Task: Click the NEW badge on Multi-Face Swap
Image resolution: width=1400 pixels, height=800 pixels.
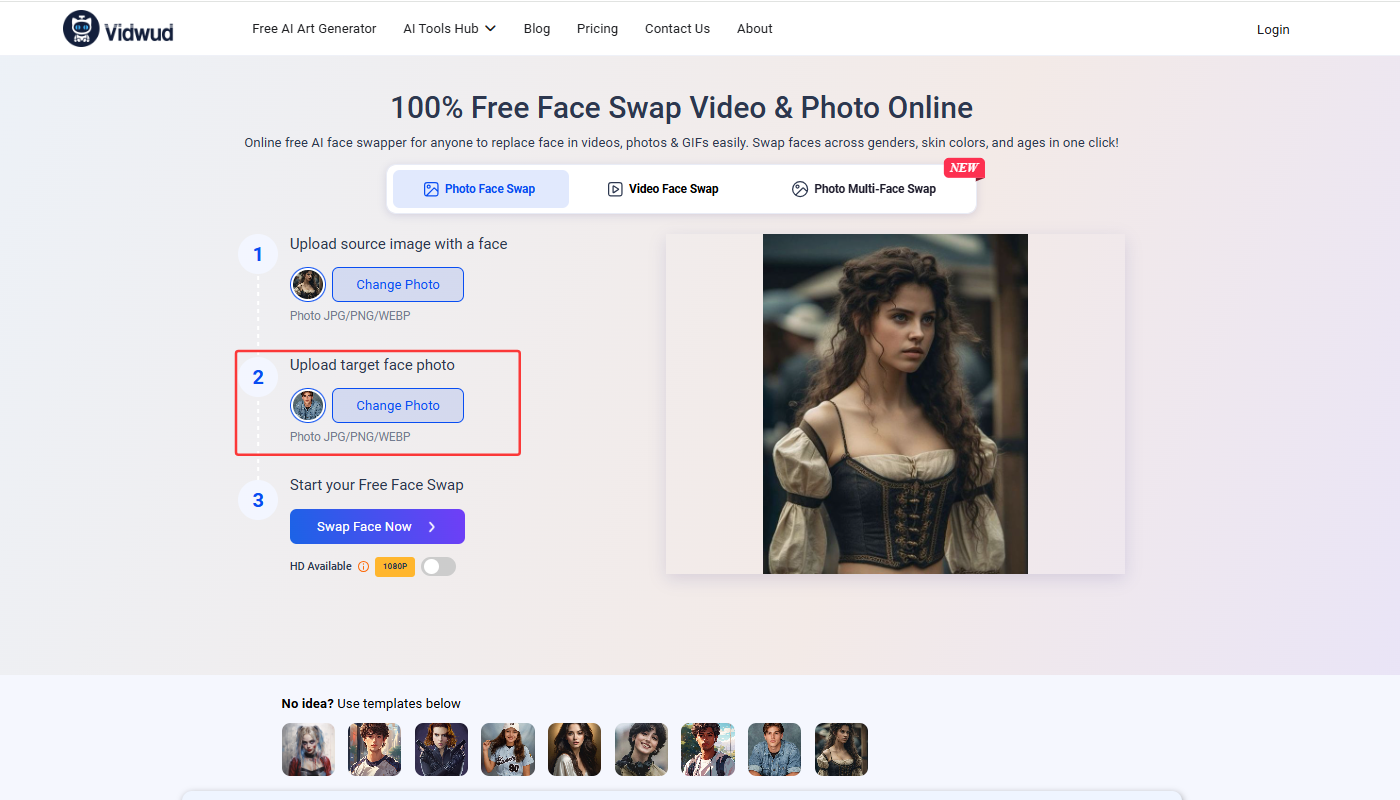Action: [963, 168]
